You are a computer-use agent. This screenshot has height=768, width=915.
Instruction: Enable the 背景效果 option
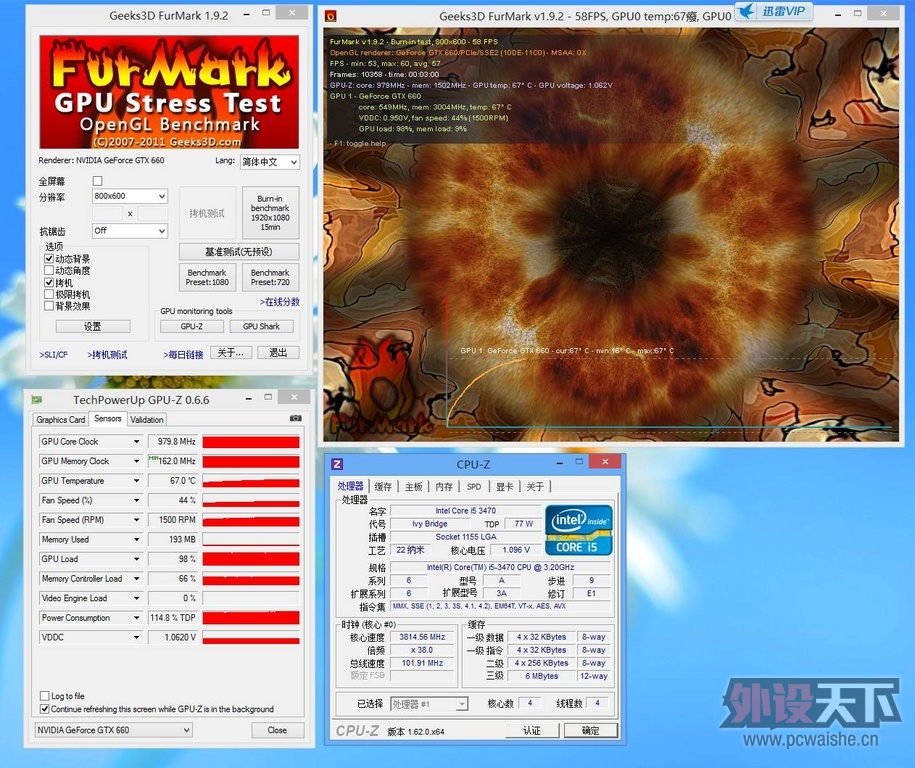click(x=49, y=306)
